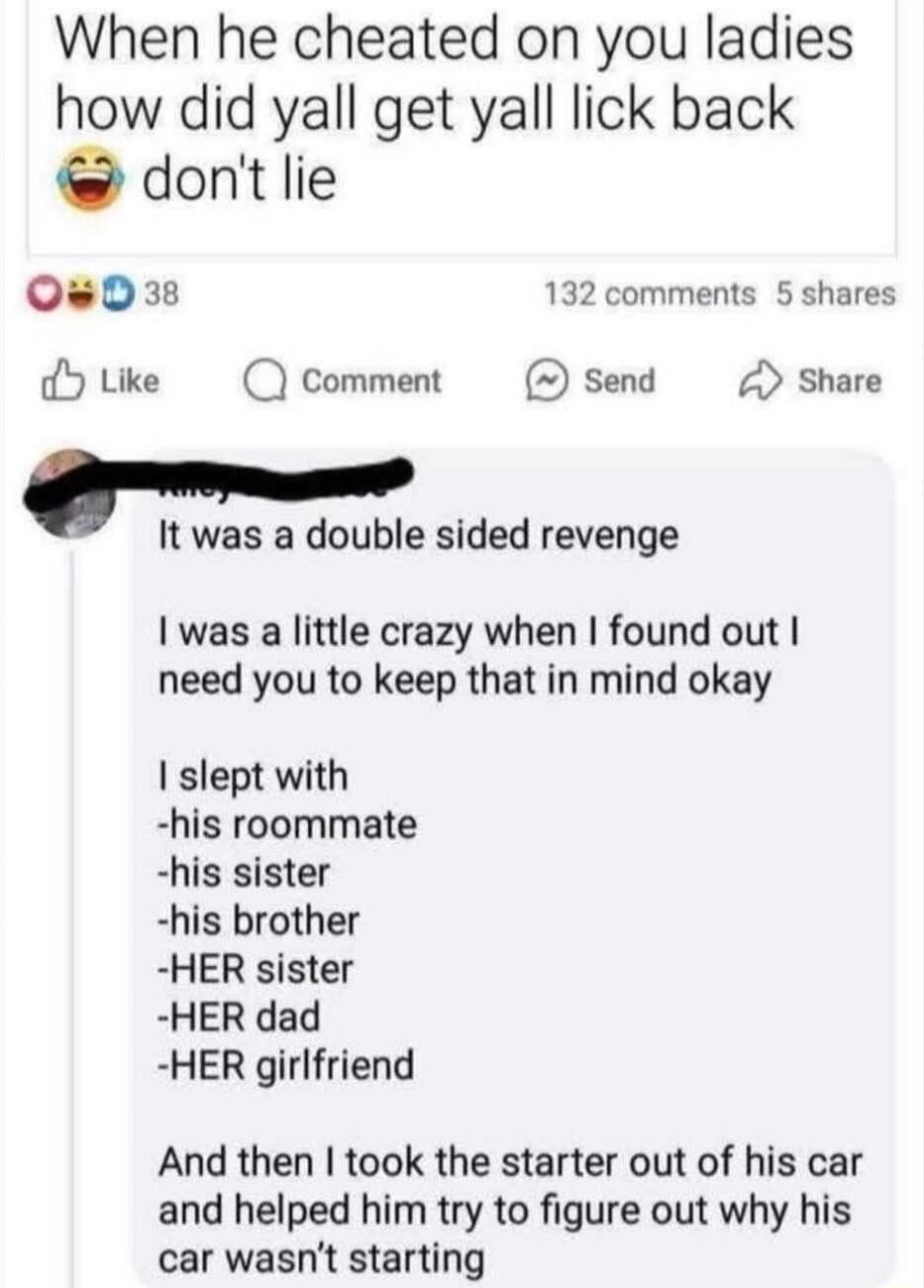Open the 132 comments link
This screenshot has width=924, height=1288.
649,294
